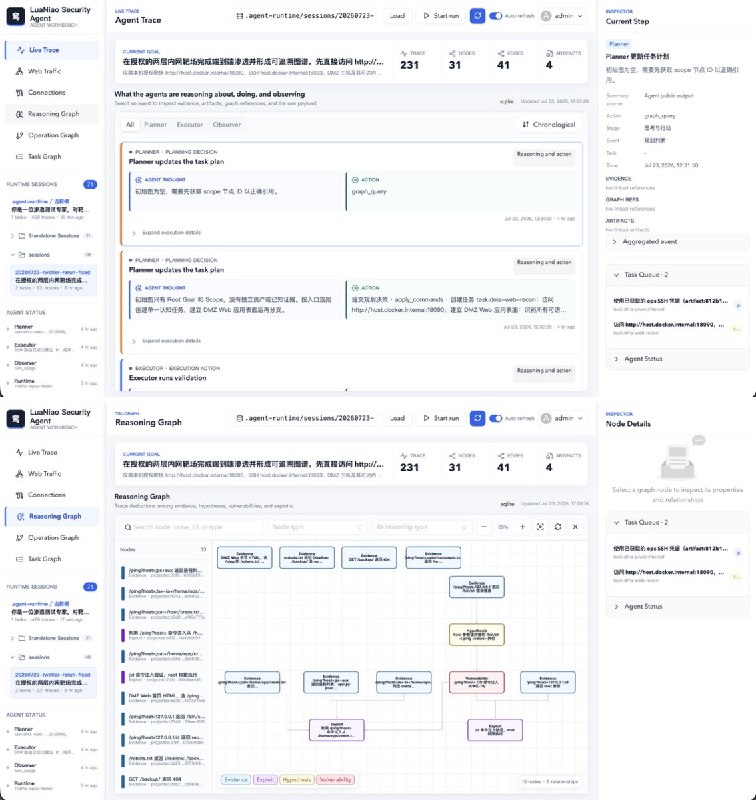Zoom in the graph with the plus icon
This screenshot has height=800, width=756.
tap(522, 527)
